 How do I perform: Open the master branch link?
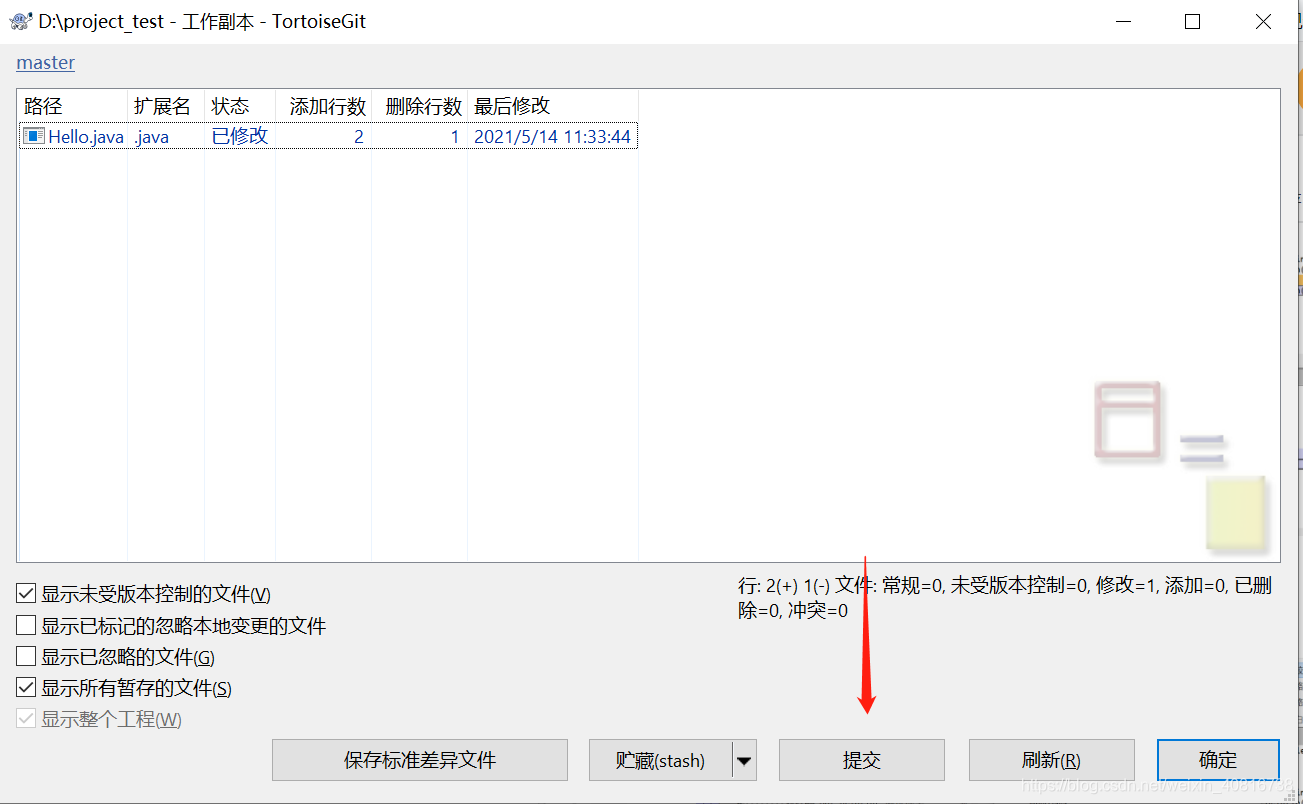pos(44,62)
